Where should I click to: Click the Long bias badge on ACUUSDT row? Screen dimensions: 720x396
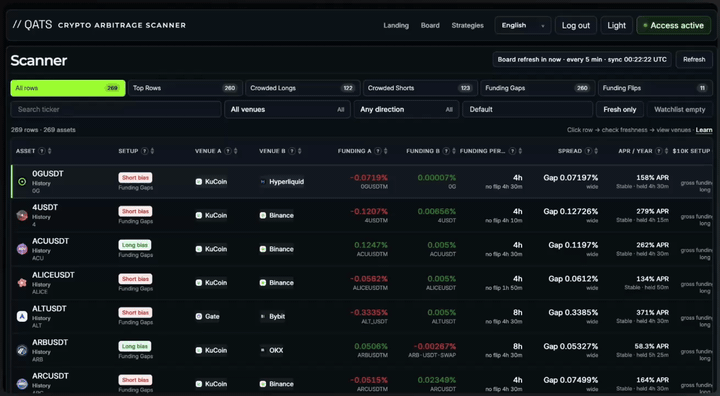[135, 245]
